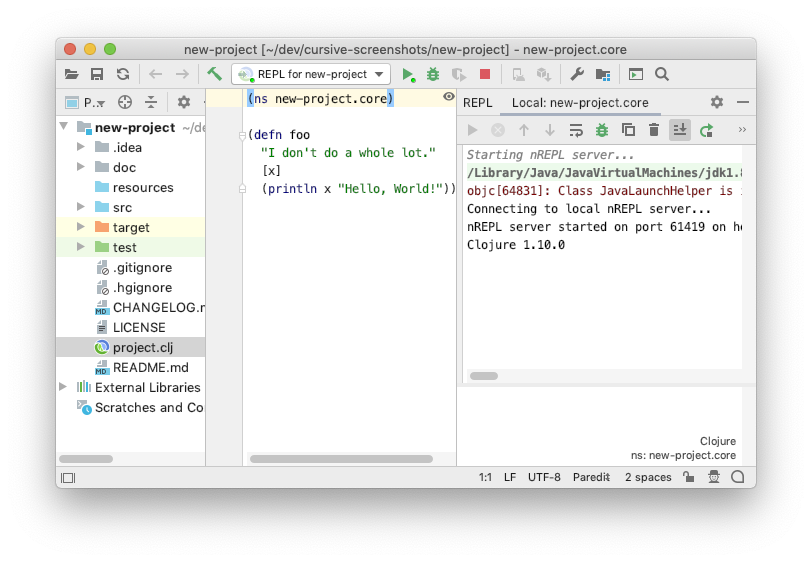Toggle tool window bars in status bar

tap(68, 477)
